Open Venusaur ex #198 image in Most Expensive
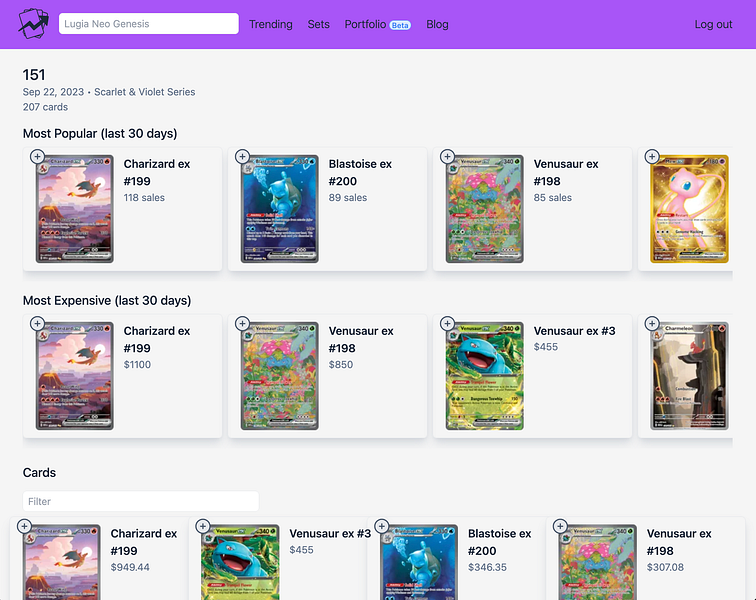Screen dimensions: 756x600 pos(280,376)
